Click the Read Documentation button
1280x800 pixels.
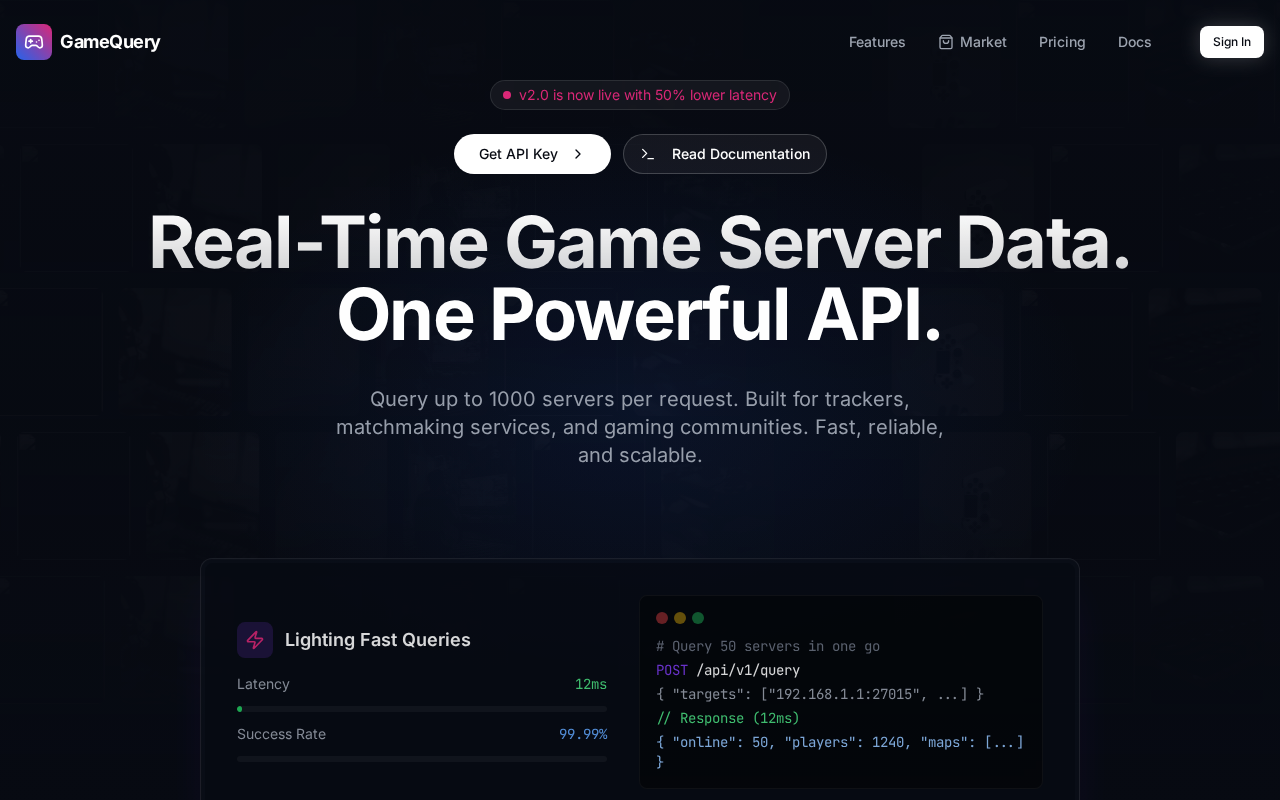(x=725, y=154)
